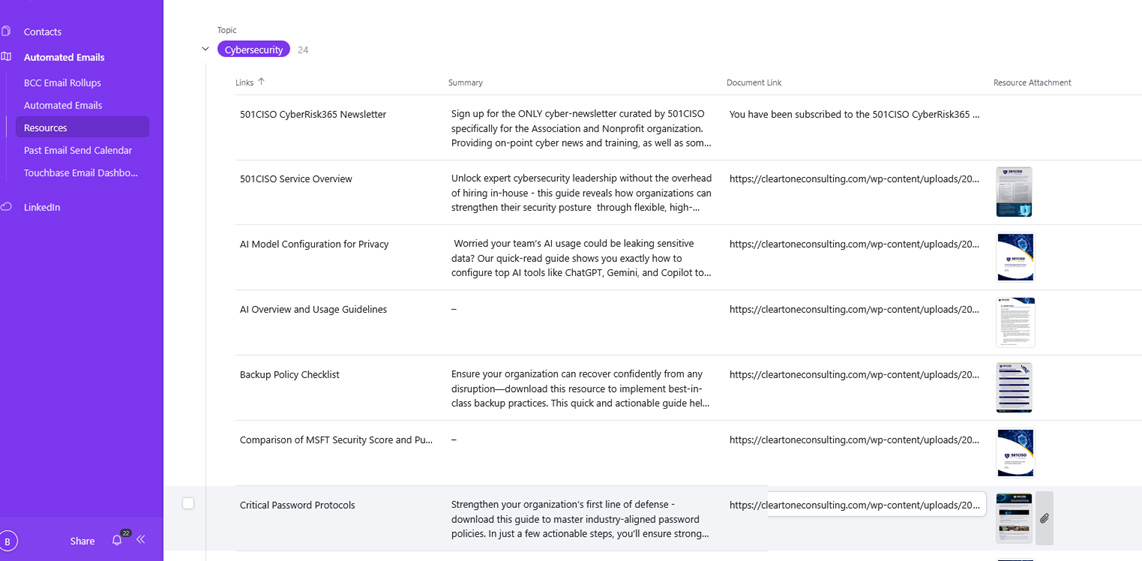Click the LinkedIn cloud icon
This screenshot has width=1142, height=561.
[x=6, y=207]
